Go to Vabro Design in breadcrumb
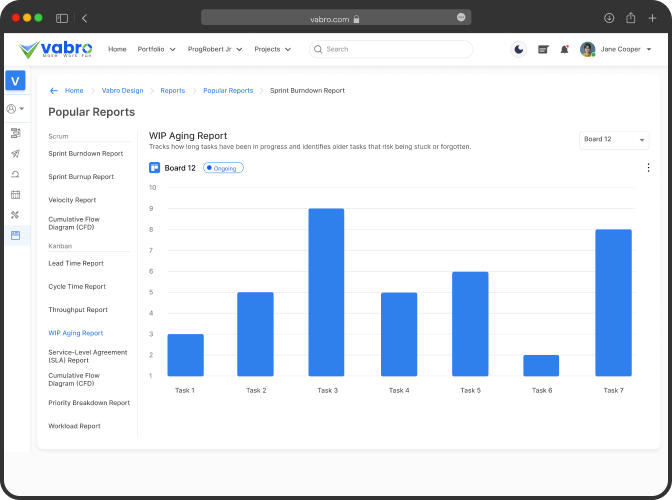Image resolution: width=672 pixels, height=500 pixels. click(122, 91)
